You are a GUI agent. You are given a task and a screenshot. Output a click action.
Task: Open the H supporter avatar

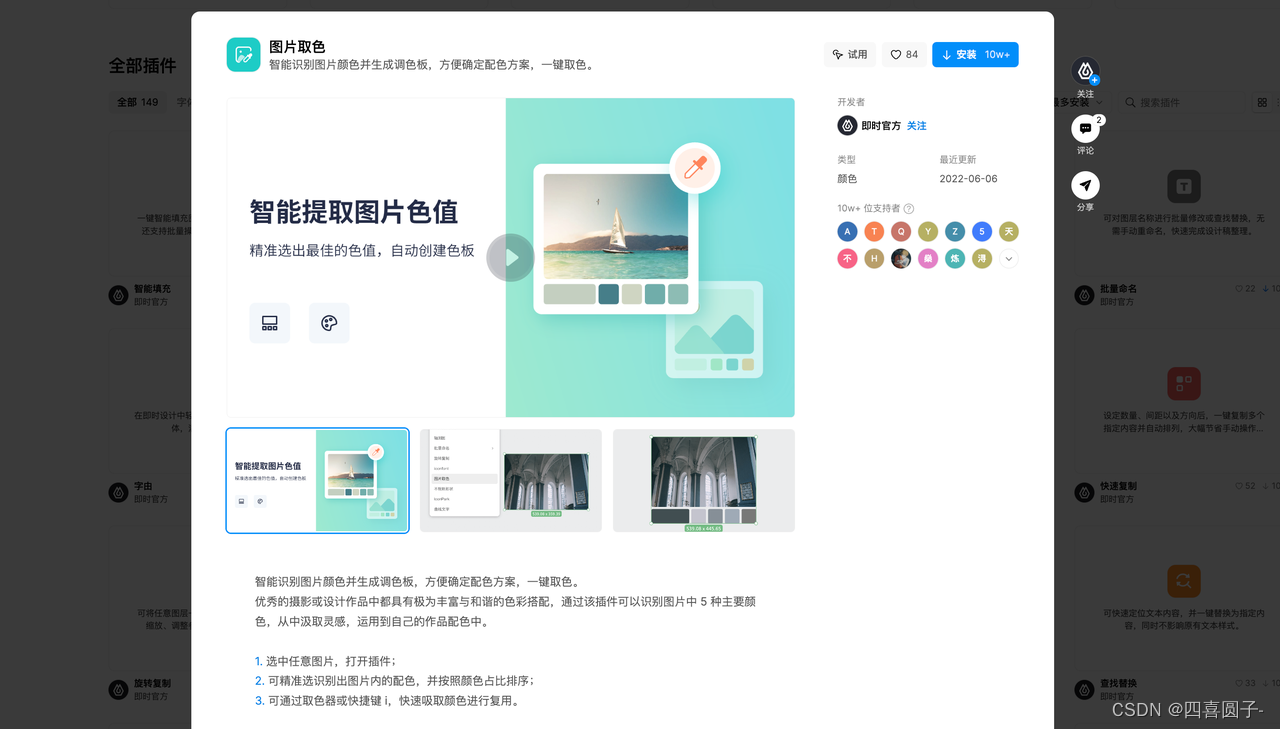(x=874, y=258)
